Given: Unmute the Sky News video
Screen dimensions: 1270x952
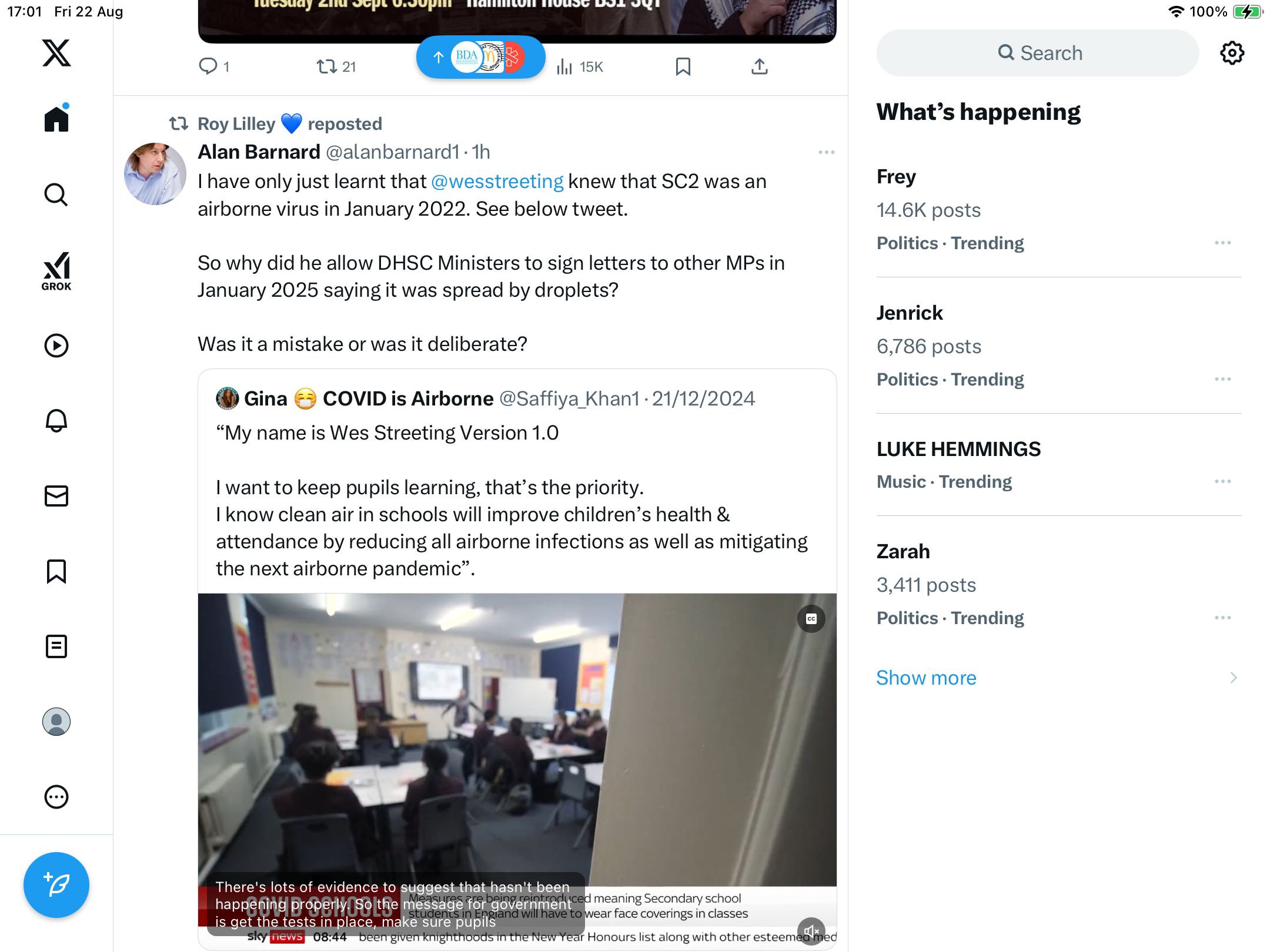Looking at the screenshot, I should [x=811, y=931].
